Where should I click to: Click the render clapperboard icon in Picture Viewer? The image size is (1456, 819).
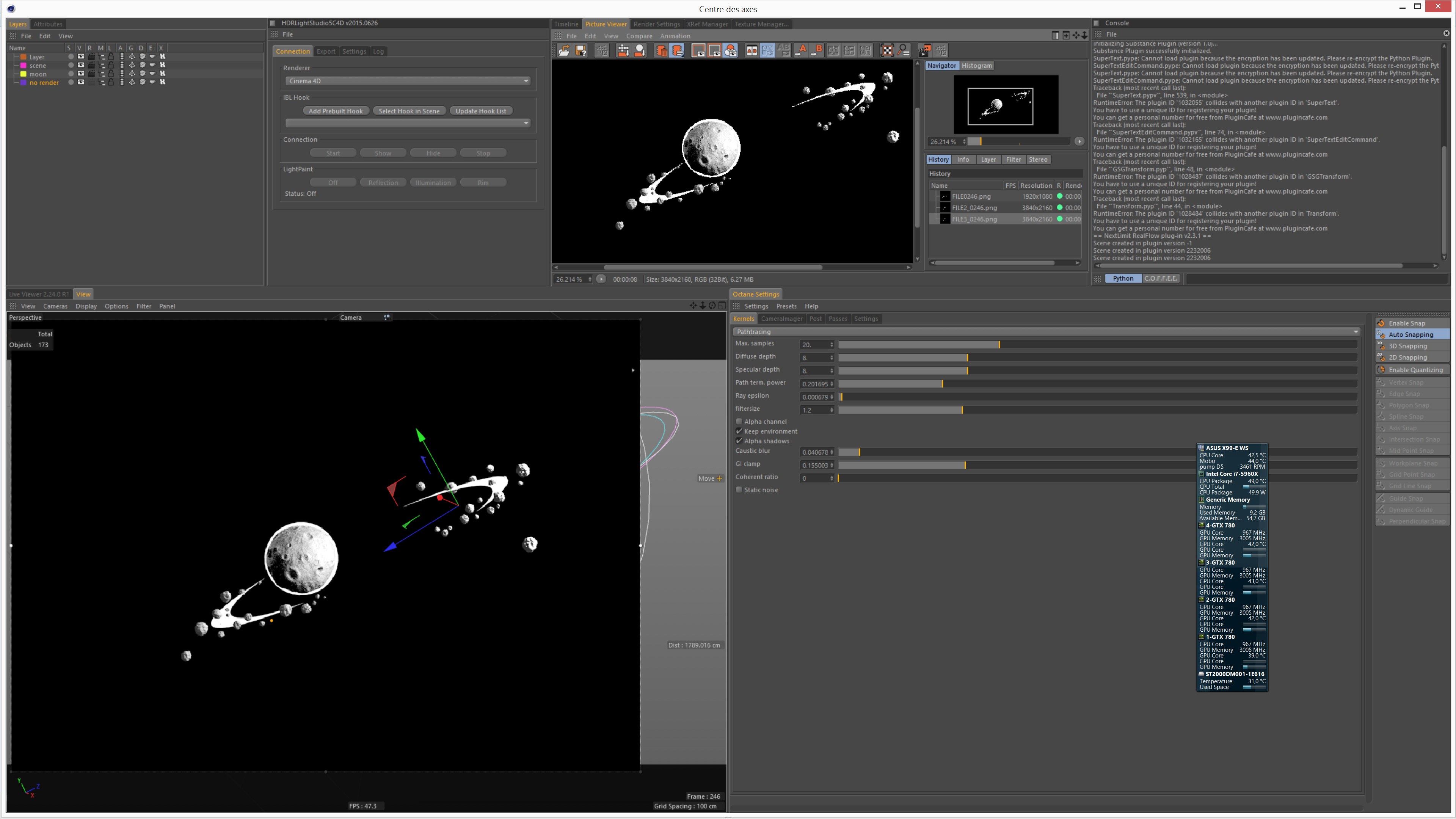click(924, 51)
